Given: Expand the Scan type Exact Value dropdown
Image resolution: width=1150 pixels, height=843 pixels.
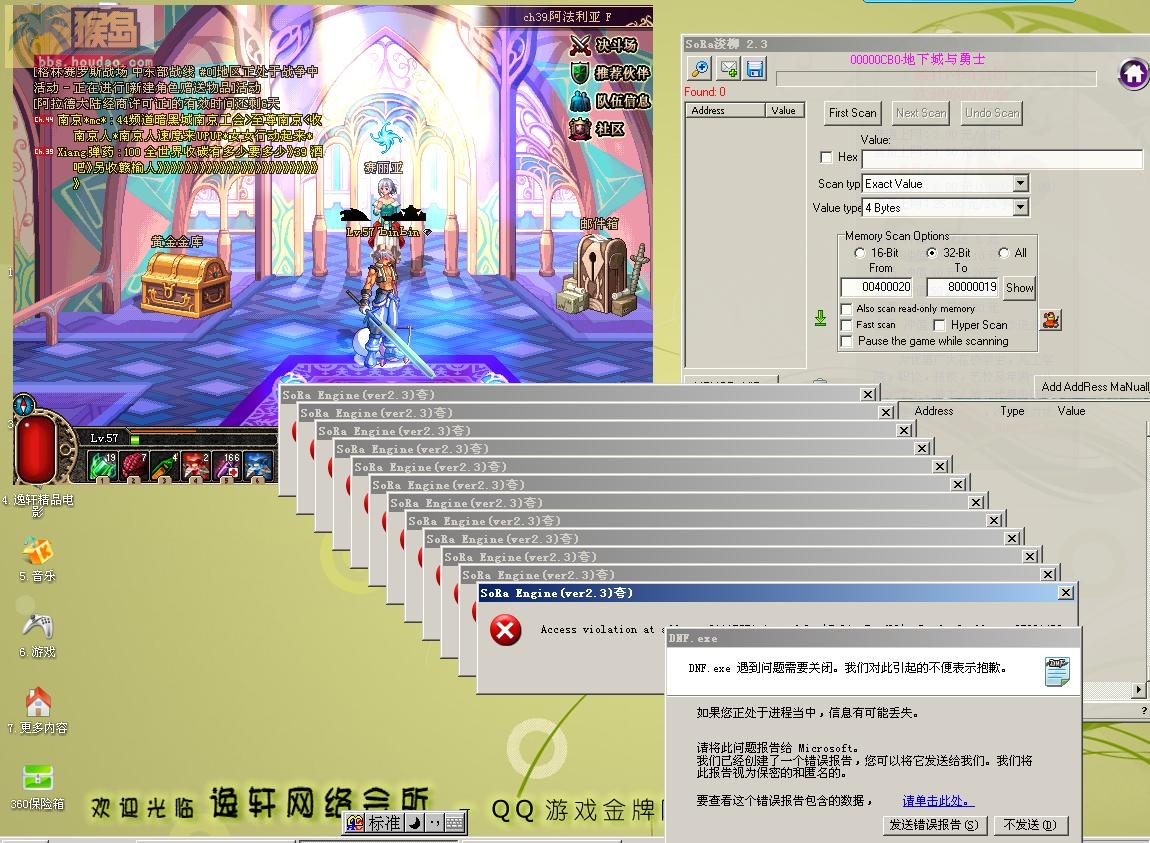Looking at the screenshot, I should coord(1020,183).
